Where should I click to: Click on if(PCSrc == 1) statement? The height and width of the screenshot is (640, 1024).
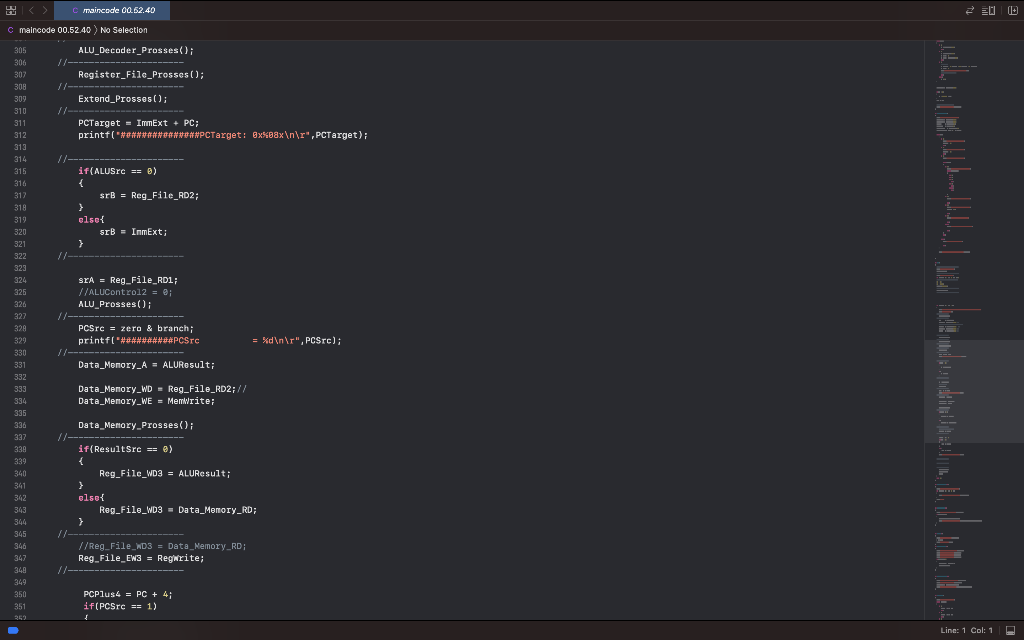pos(120,607)
